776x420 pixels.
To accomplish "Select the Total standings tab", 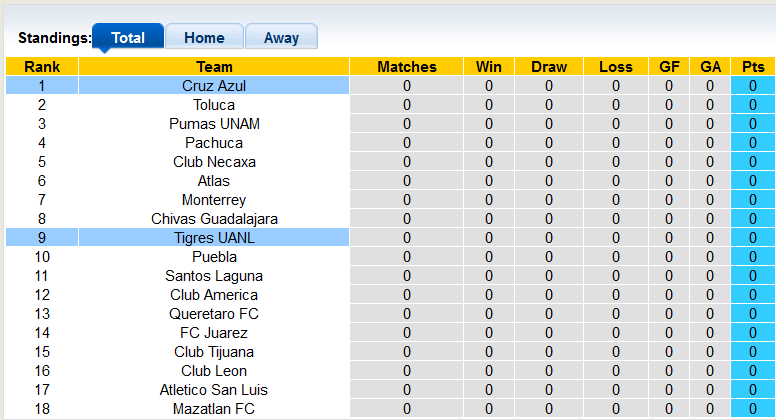I will pos(128,37).
